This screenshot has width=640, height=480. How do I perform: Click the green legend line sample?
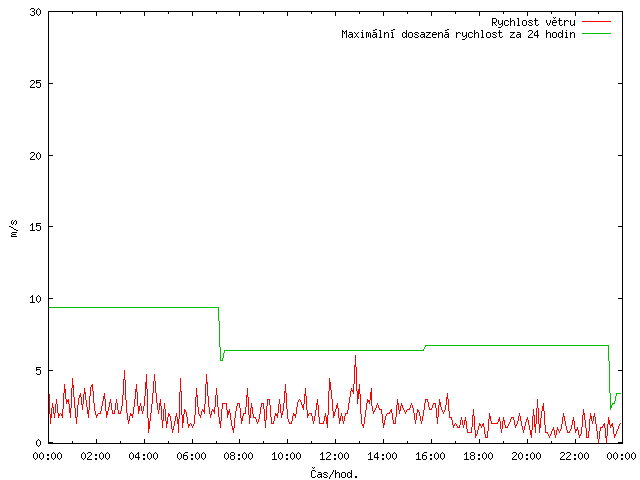tap(596, 34)
